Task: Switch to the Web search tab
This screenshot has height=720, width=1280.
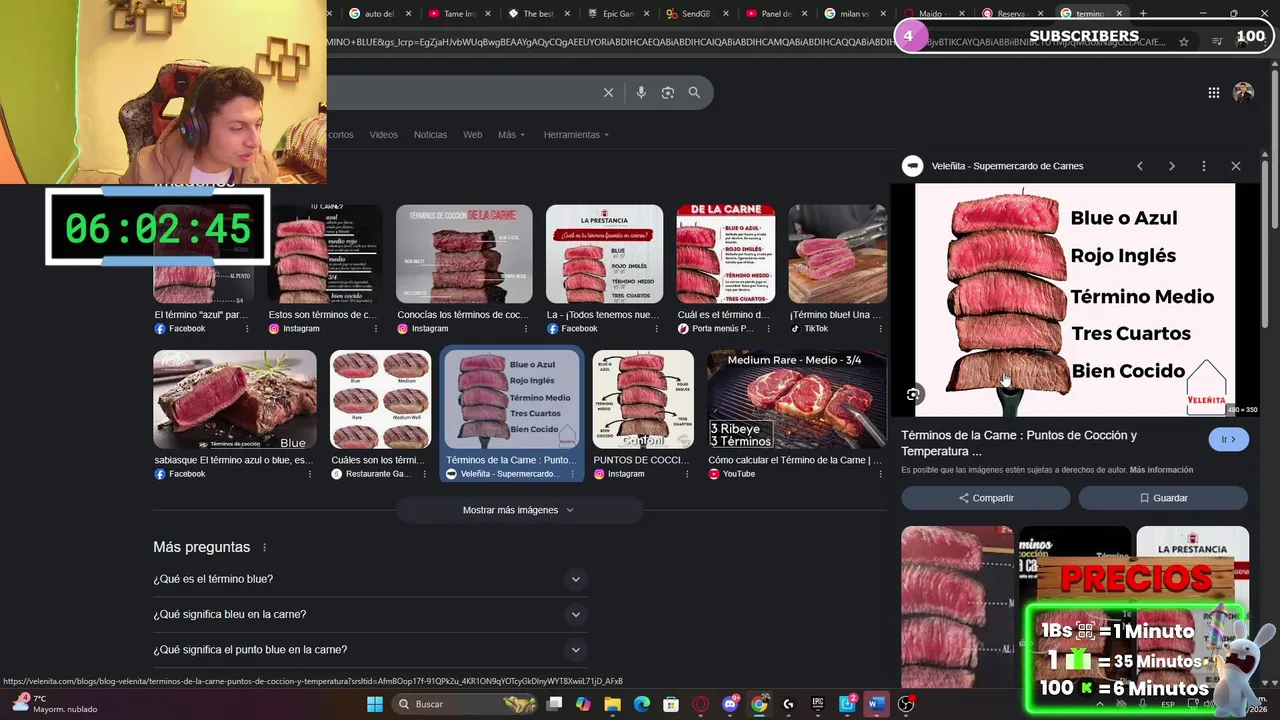Action: point(472,135)
